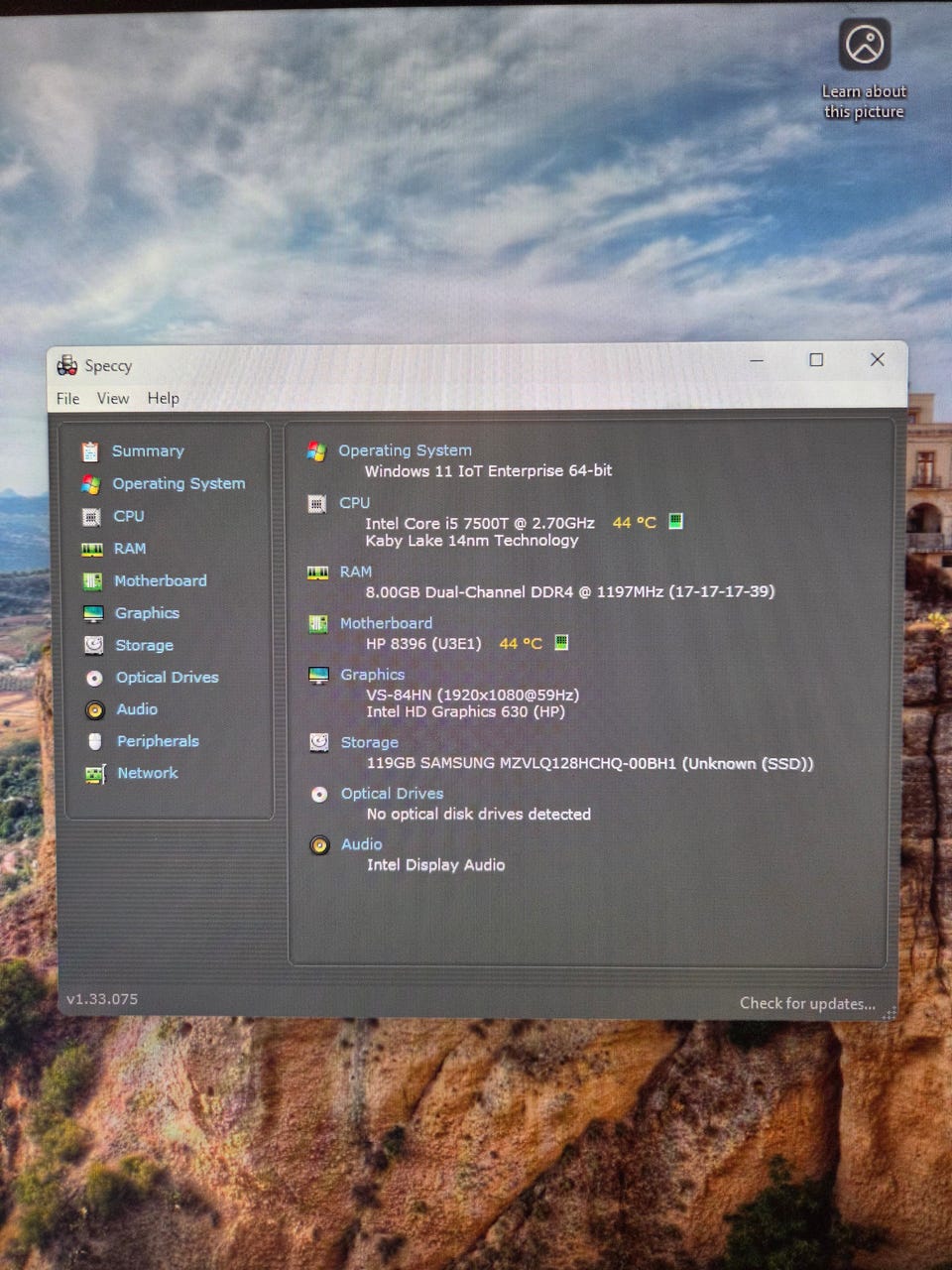The width and height of the screenshot is (952, 1270).
Task: Click the Summary clipboard icon in sidebar
Action: pos(90,451)
